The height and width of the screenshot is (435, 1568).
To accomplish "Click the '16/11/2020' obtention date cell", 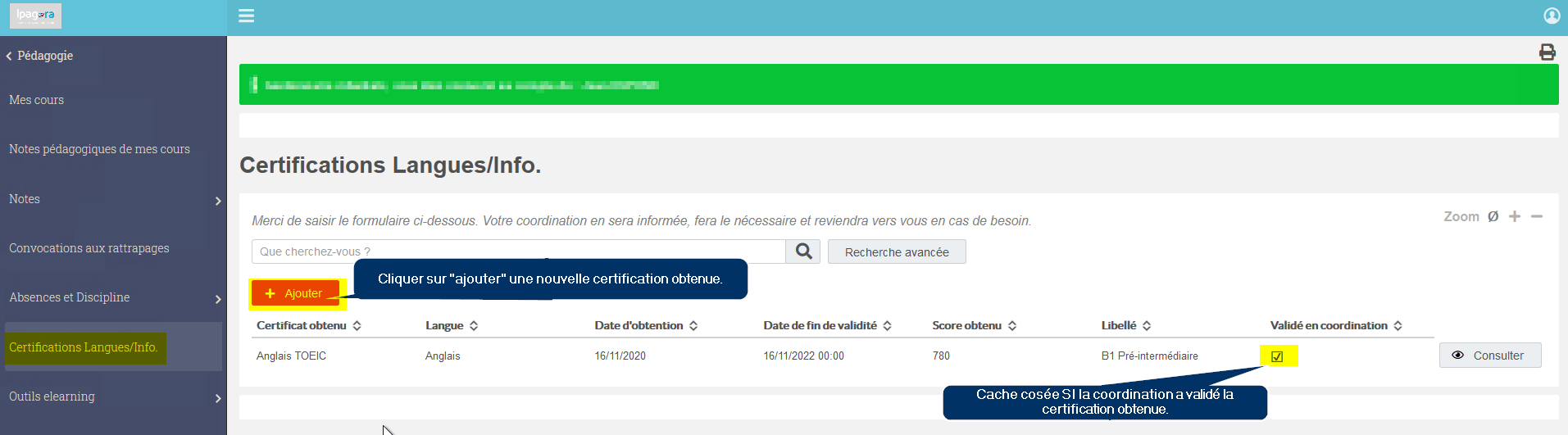I will [620, 356].
